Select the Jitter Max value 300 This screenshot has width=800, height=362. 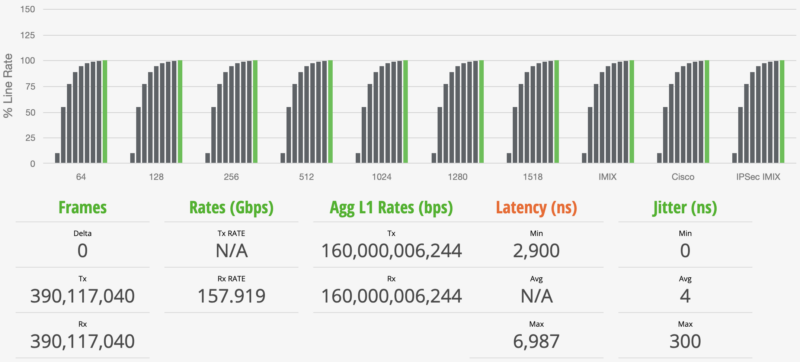(685, 341)
